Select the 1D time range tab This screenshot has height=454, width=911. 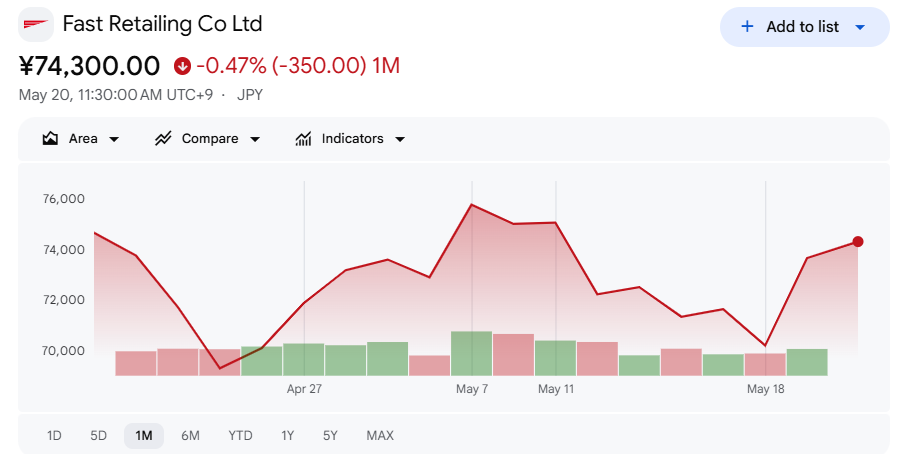click(54, 435)
